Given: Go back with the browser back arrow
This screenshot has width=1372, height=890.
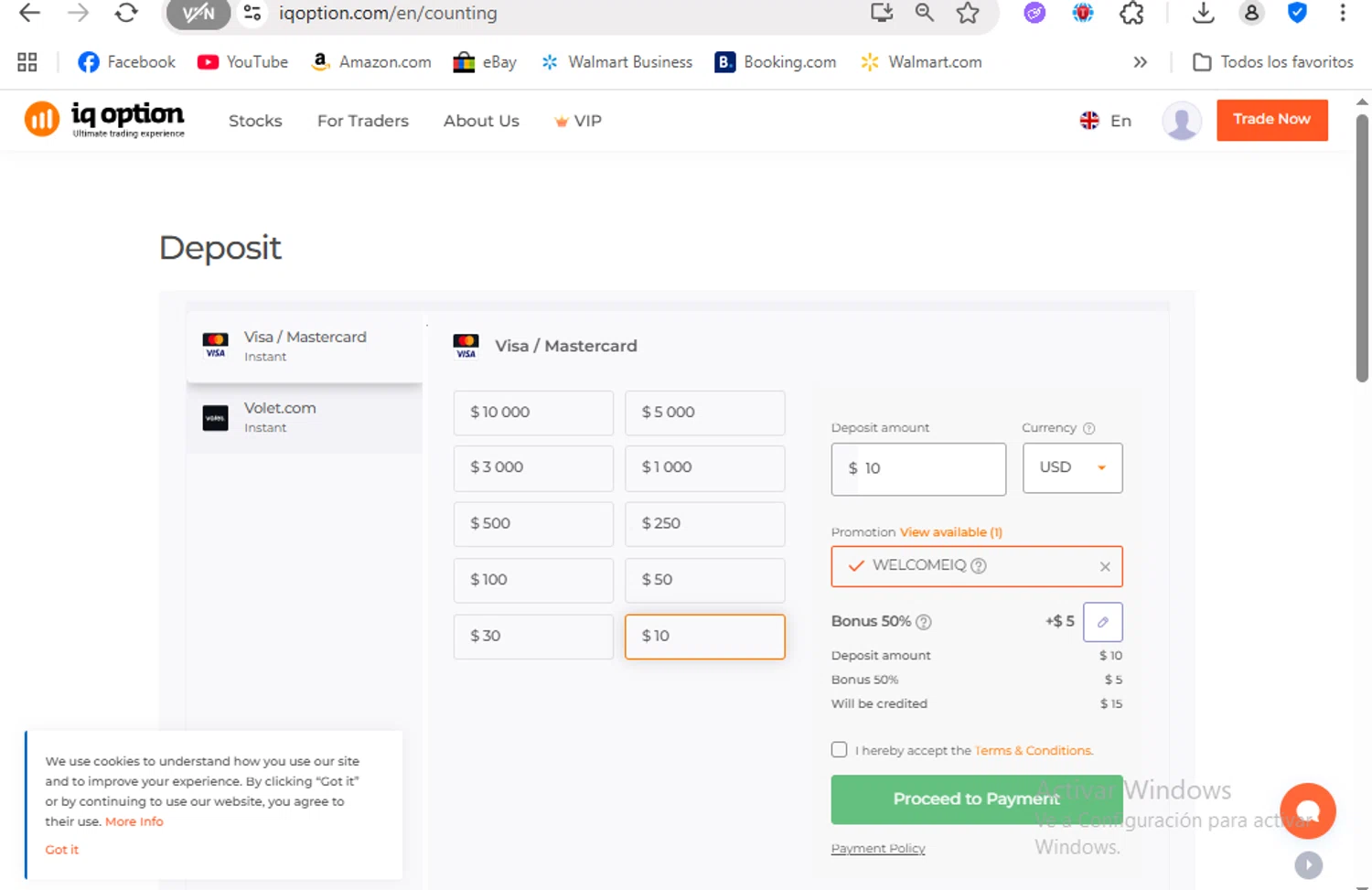Looking at the screenshot, I should 29,13.
